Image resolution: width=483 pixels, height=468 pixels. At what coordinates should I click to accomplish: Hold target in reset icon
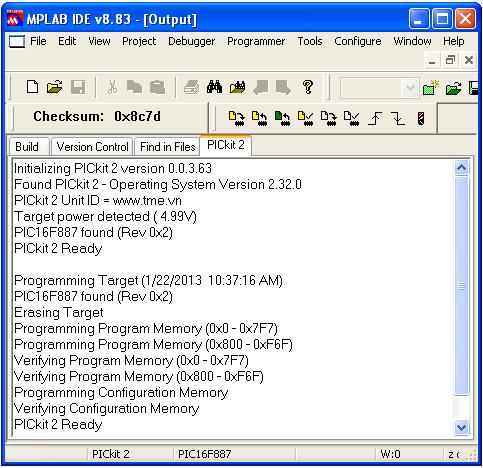pyautogui.click(x=398, y=118)
